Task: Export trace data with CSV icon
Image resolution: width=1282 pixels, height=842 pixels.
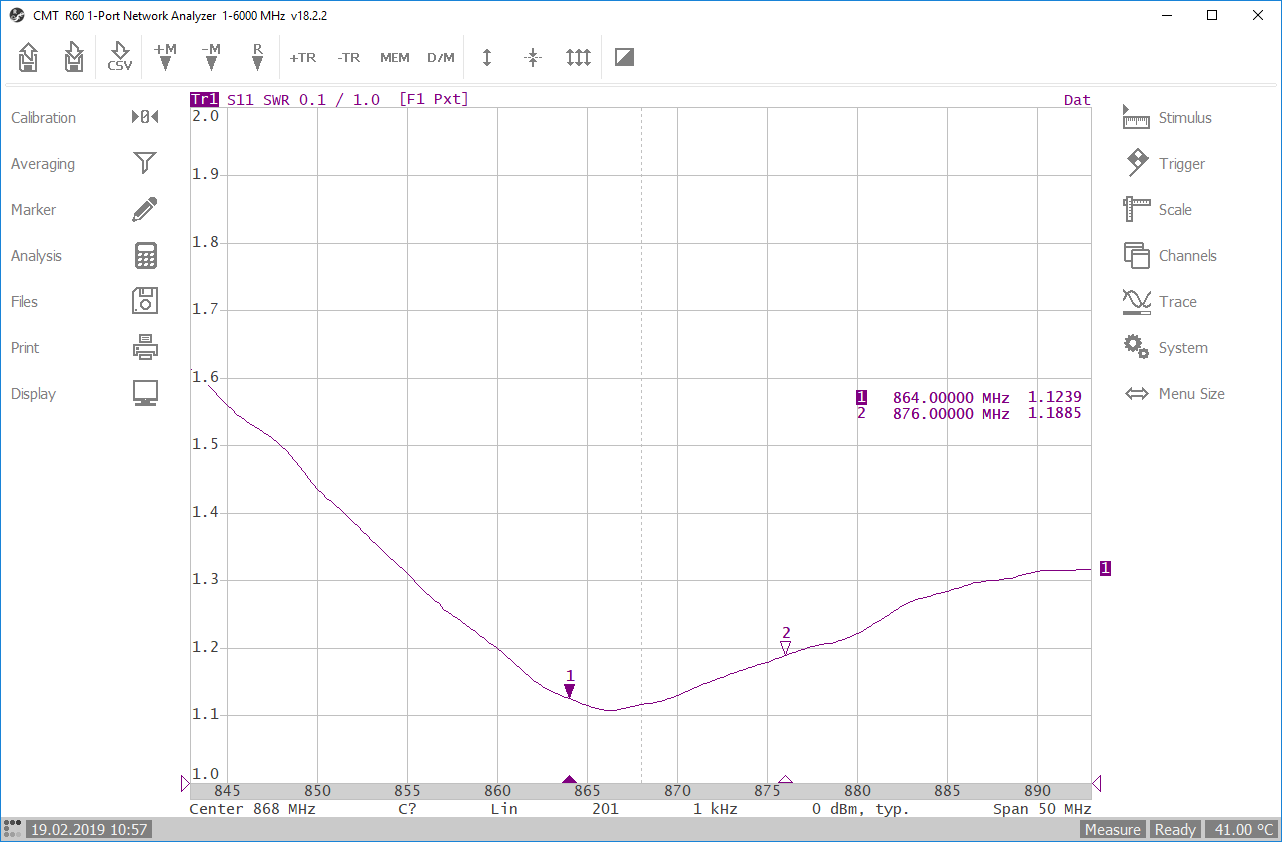Action: pos(120,57)
